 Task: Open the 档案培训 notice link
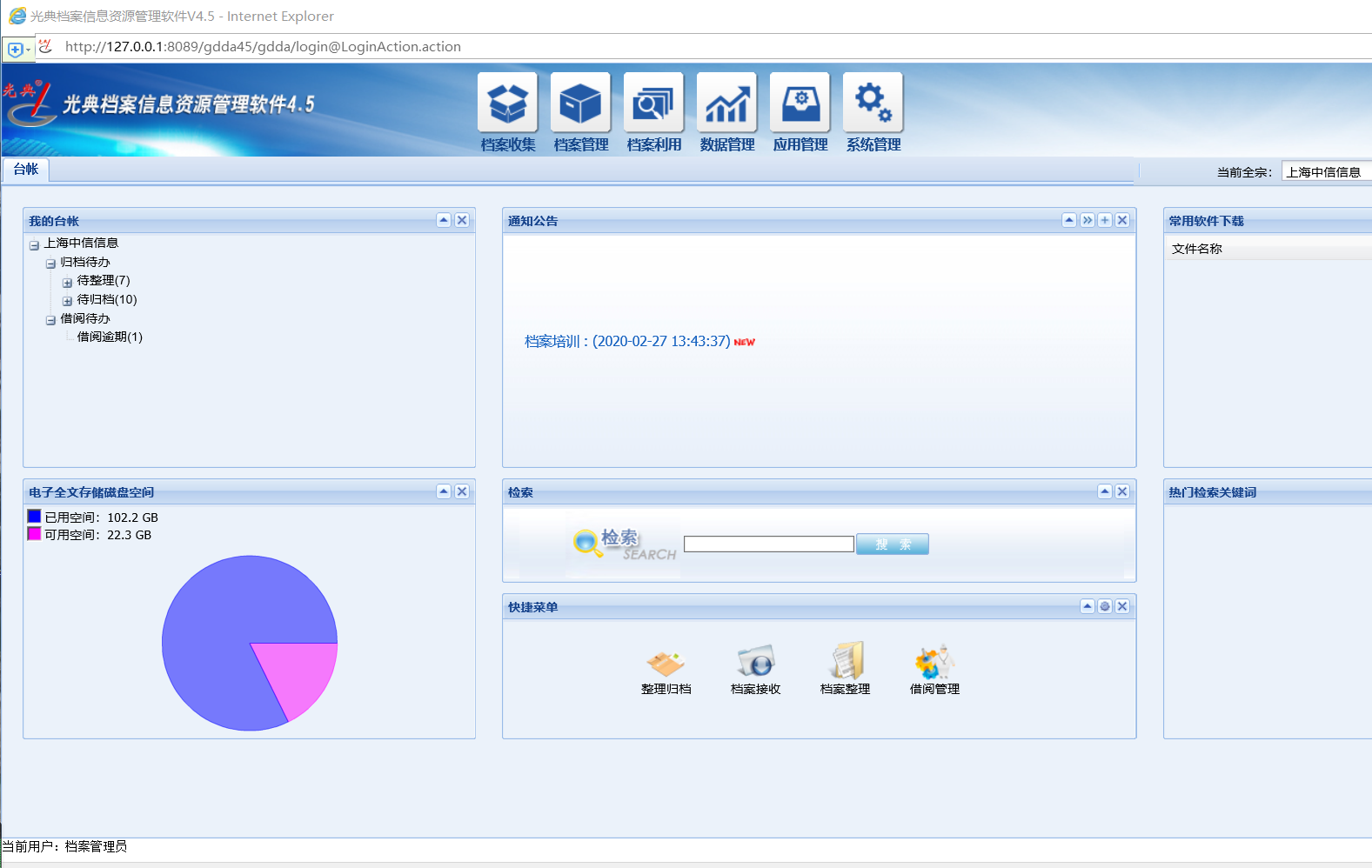coord(627,341)
